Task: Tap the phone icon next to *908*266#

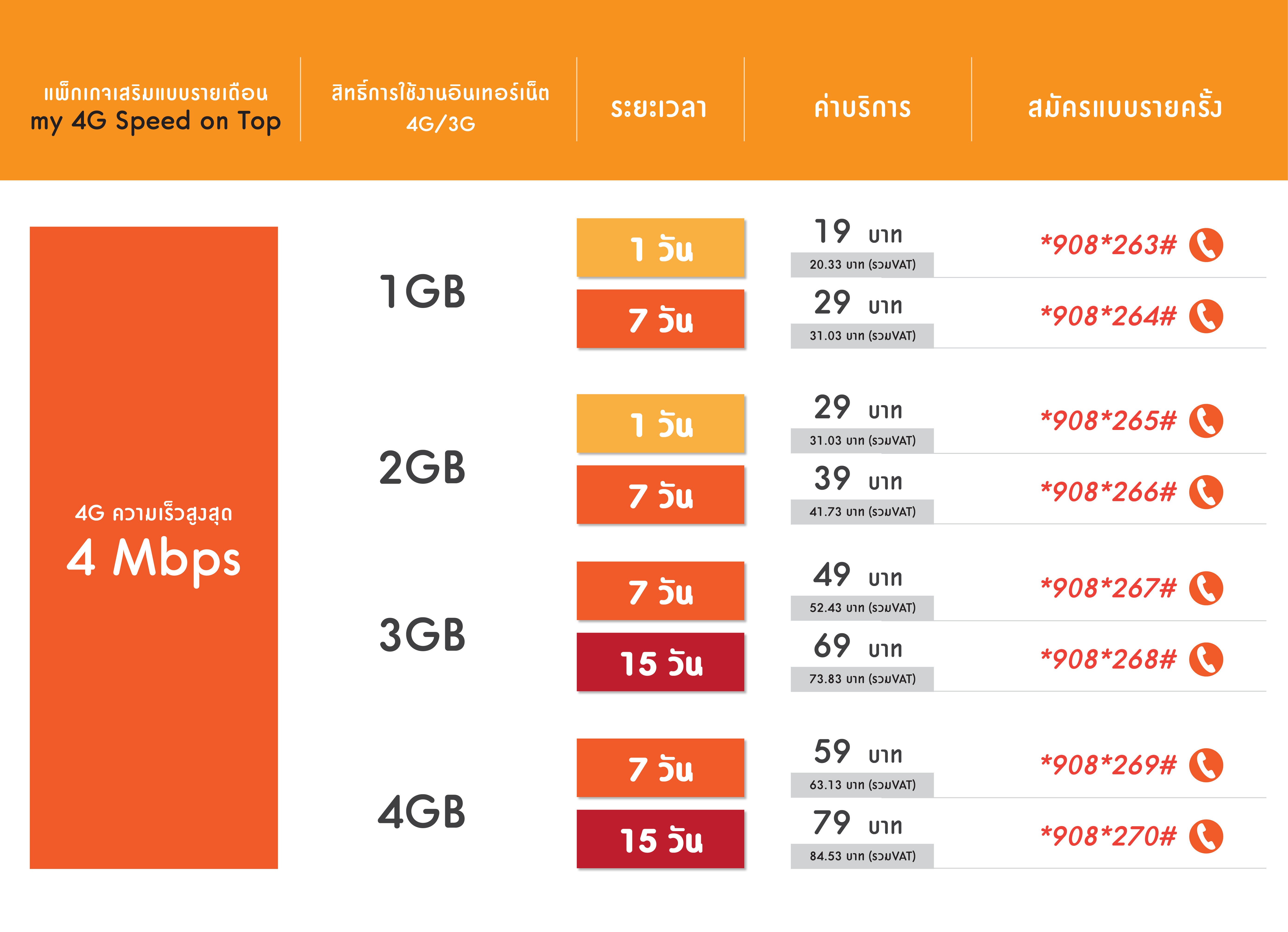Action: [x=1206, y=492]
